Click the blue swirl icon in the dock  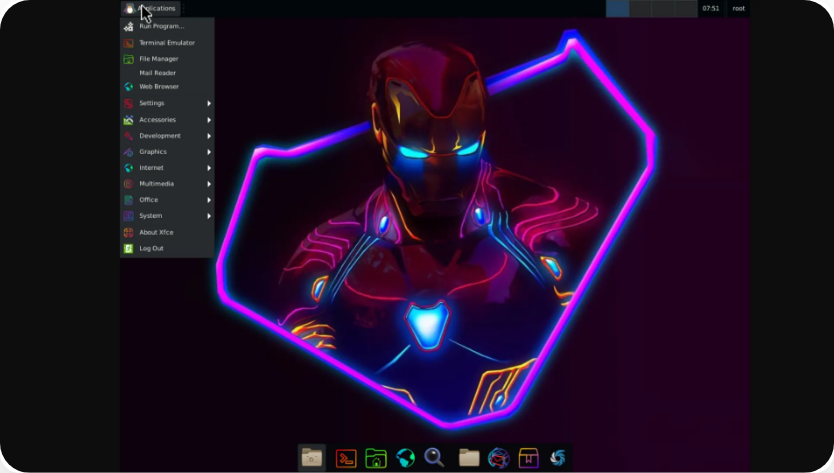(x=558, y=458)
